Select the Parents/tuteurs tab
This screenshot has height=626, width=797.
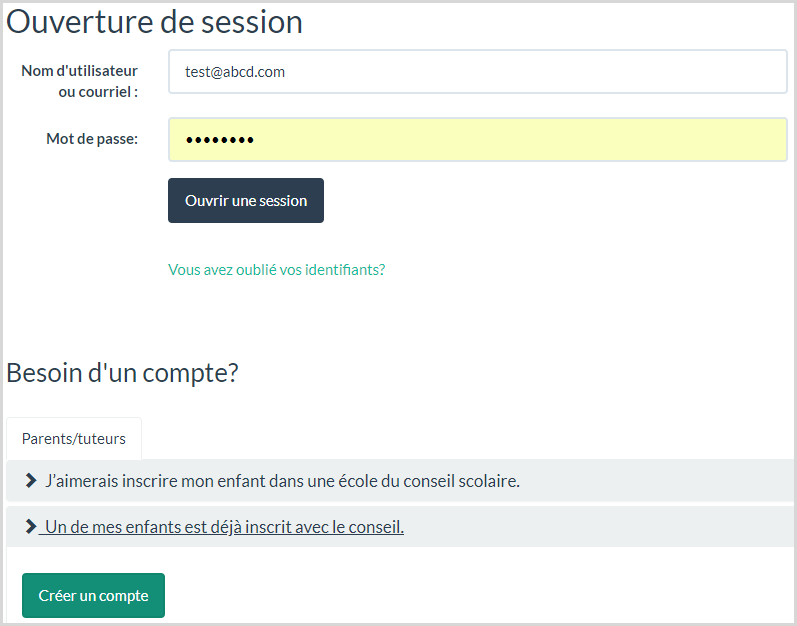[x=74, y=439]
